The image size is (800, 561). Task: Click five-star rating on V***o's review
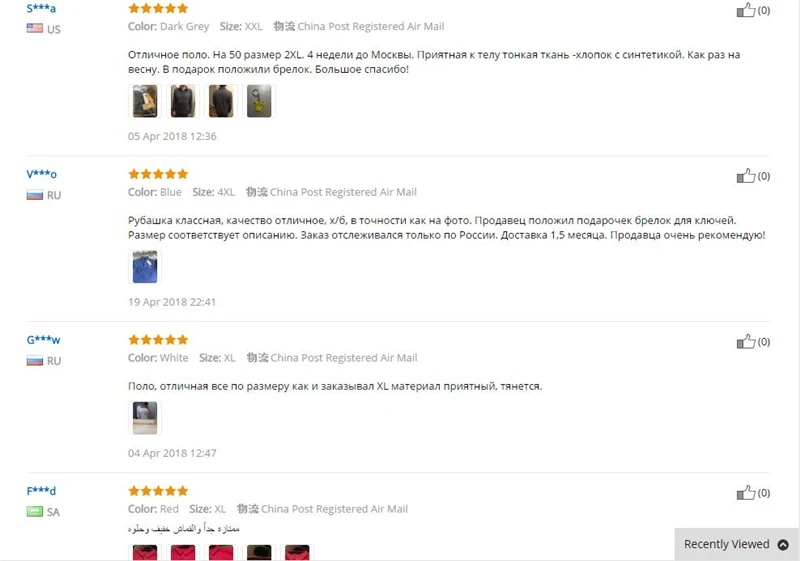(158, 174)
